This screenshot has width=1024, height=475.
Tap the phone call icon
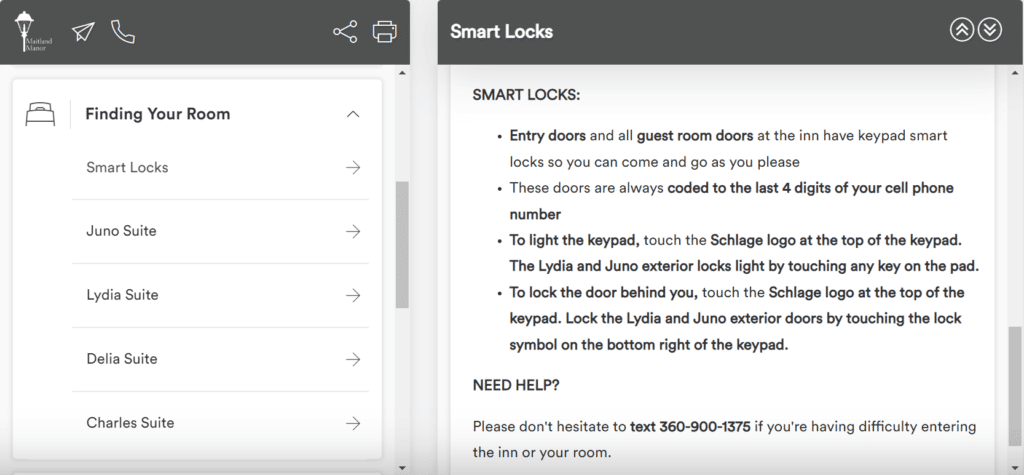click(123, 32)
